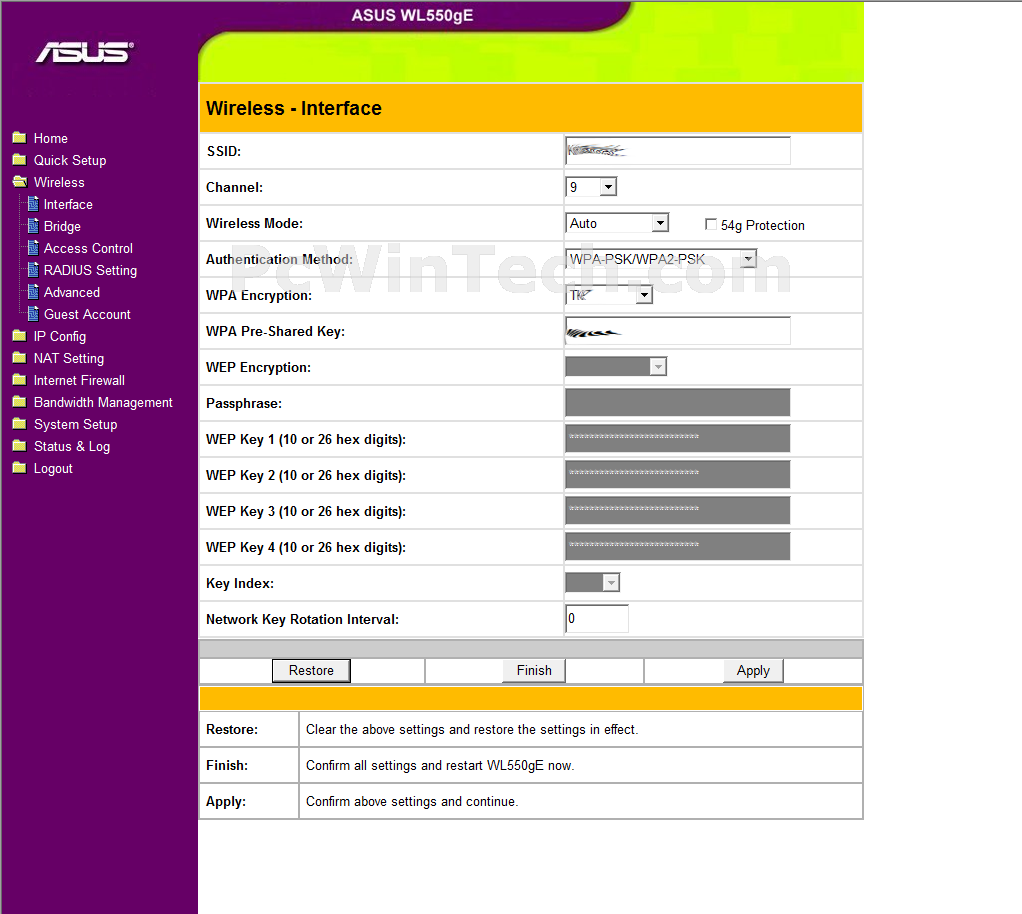Click the Apply button
The height and width of the screenshot is (914, 1022).
tap(753, 670)
